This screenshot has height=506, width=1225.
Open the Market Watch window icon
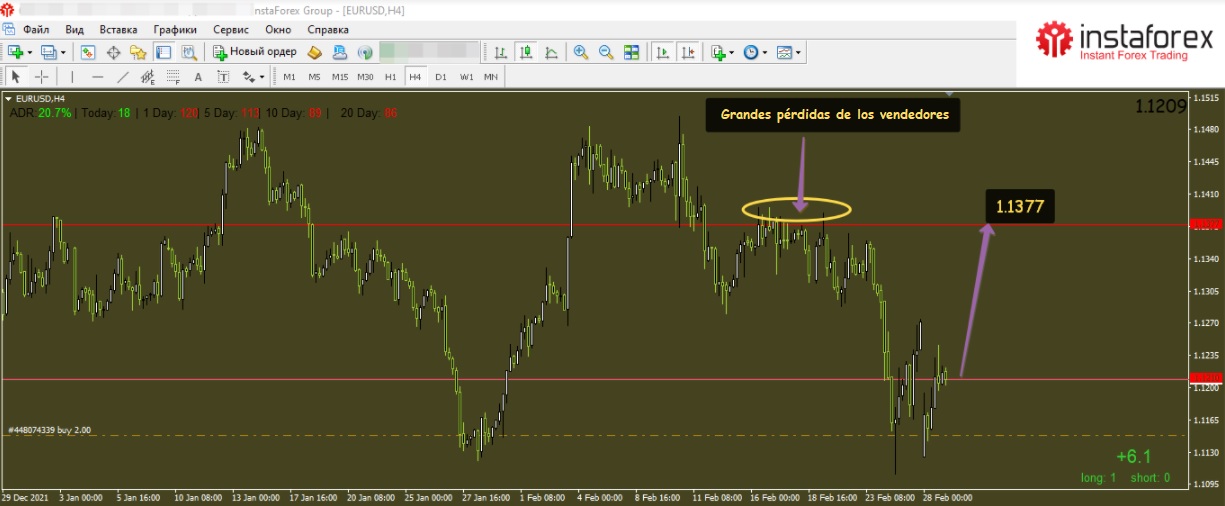[88, 52]
